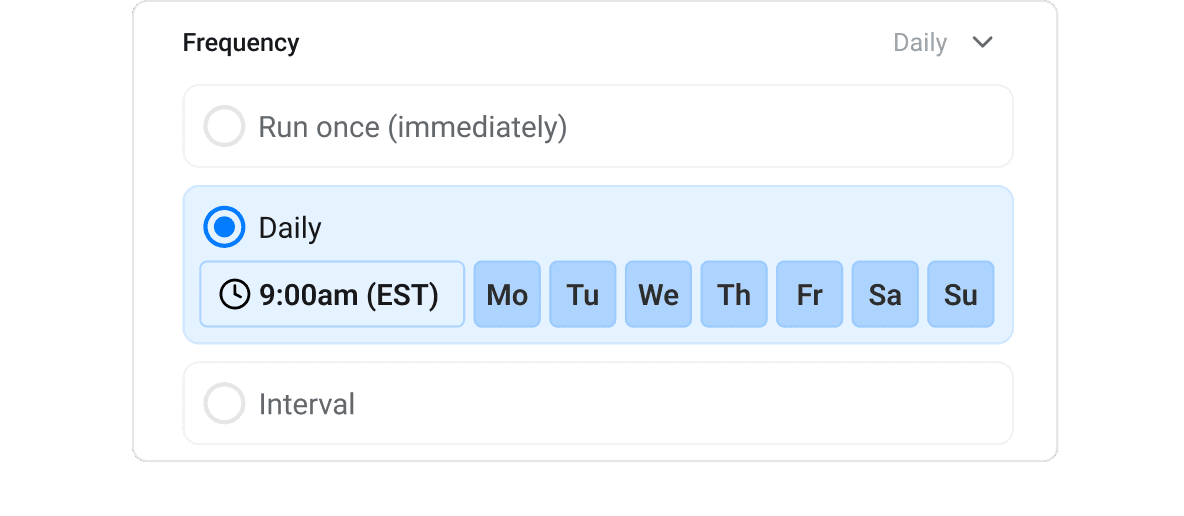Screen dimensions: 1184x516
Task: Toggle Tuesday (Tu) in the schedule
Action: click(583, 295)
